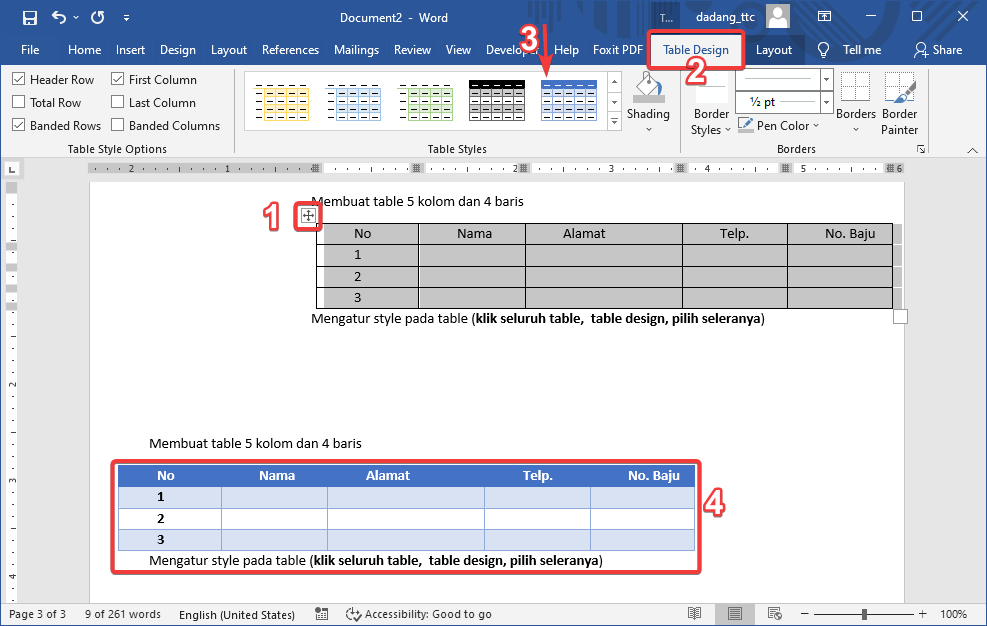Click the Accessibility: Good to go status icon
The width and height of the screenshot is (987, 626).
click(352, 614)
